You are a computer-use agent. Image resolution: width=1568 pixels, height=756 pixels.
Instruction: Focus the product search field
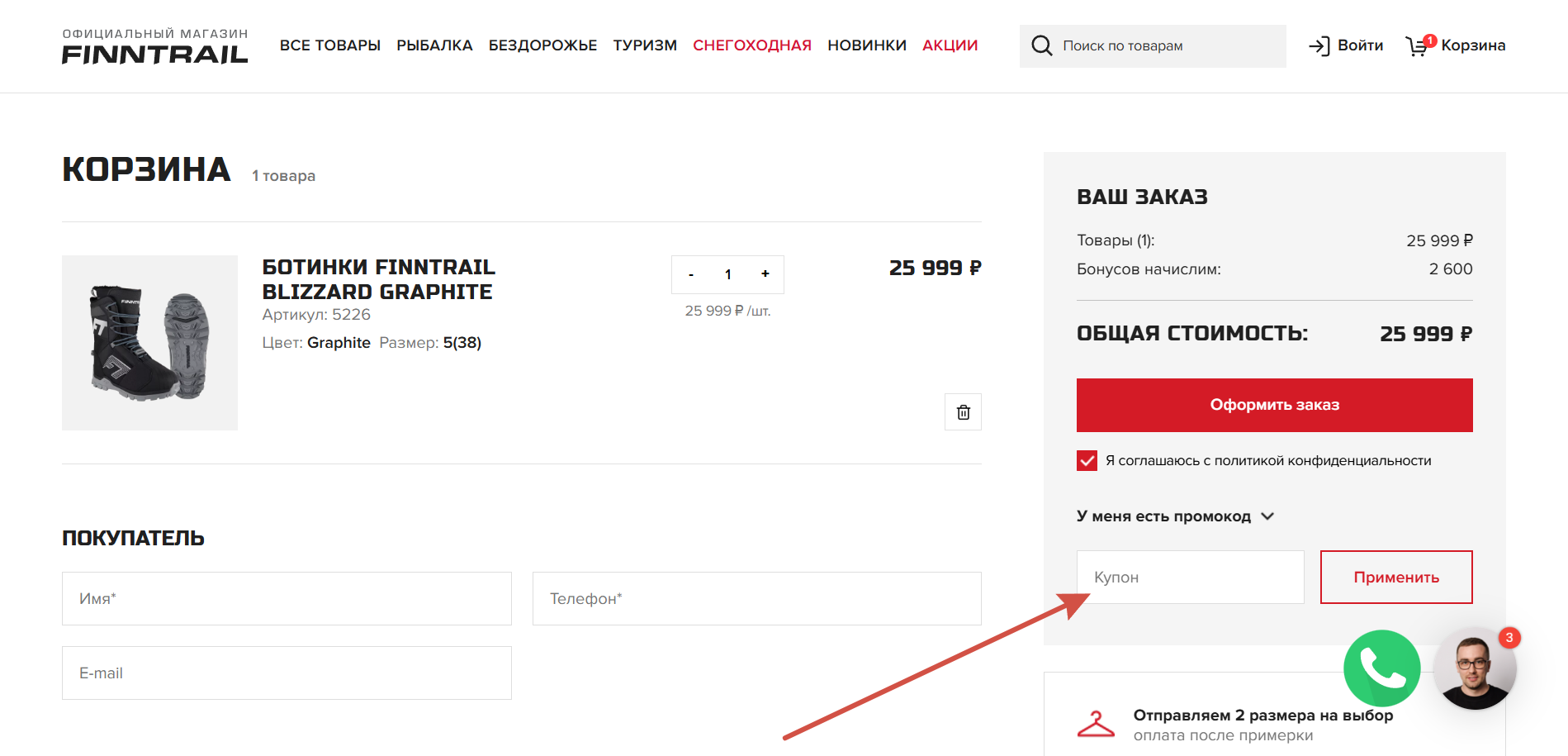click(x=1153, y=46)
